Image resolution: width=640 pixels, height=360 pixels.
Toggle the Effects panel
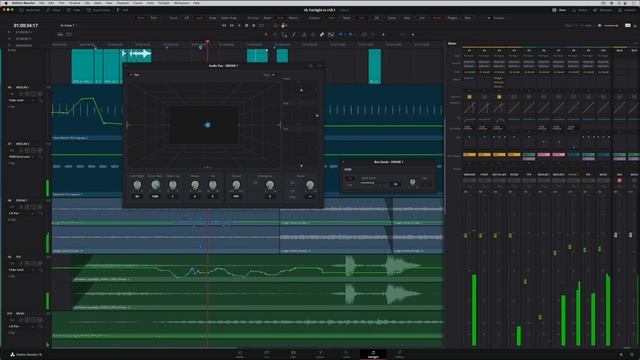[x=54, y=10]
